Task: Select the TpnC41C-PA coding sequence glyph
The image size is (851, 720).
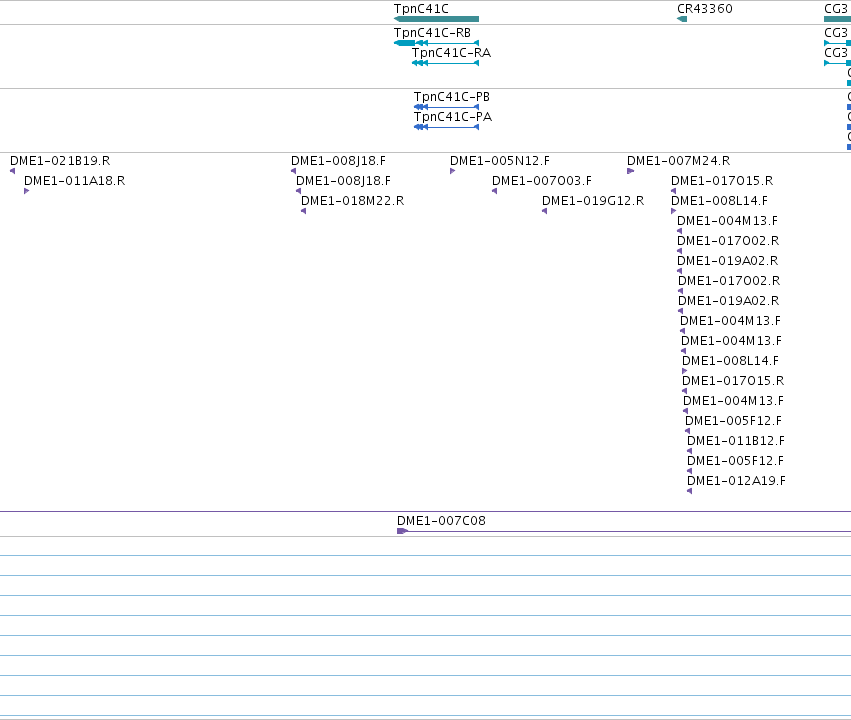Action: (446, 127)
